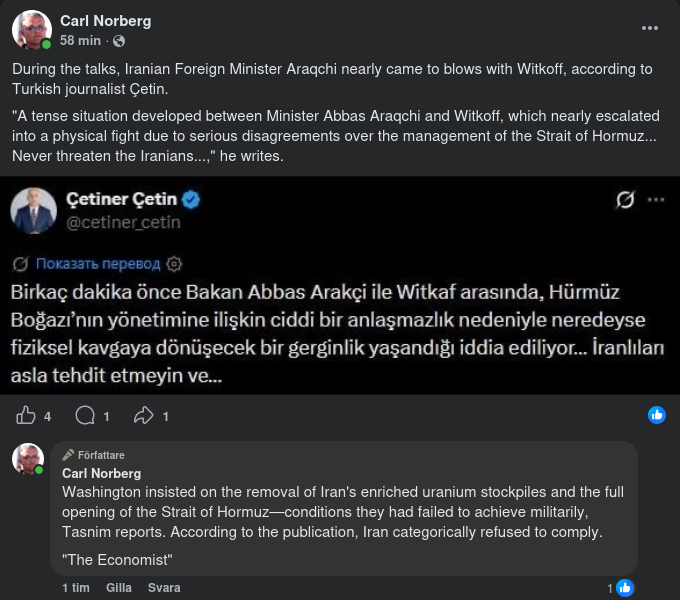Viewport: 680px width, 600px height.
Task: Click 'Svara' to reply to comment
Action: (x=164, y=588)
